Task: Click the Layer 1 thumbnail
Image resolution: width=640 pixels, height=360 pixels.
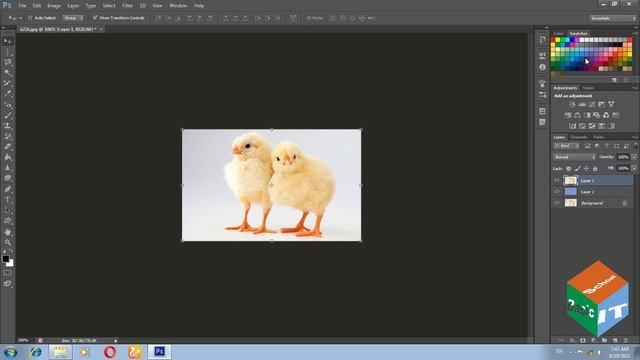Action: (x=570, y=180)
